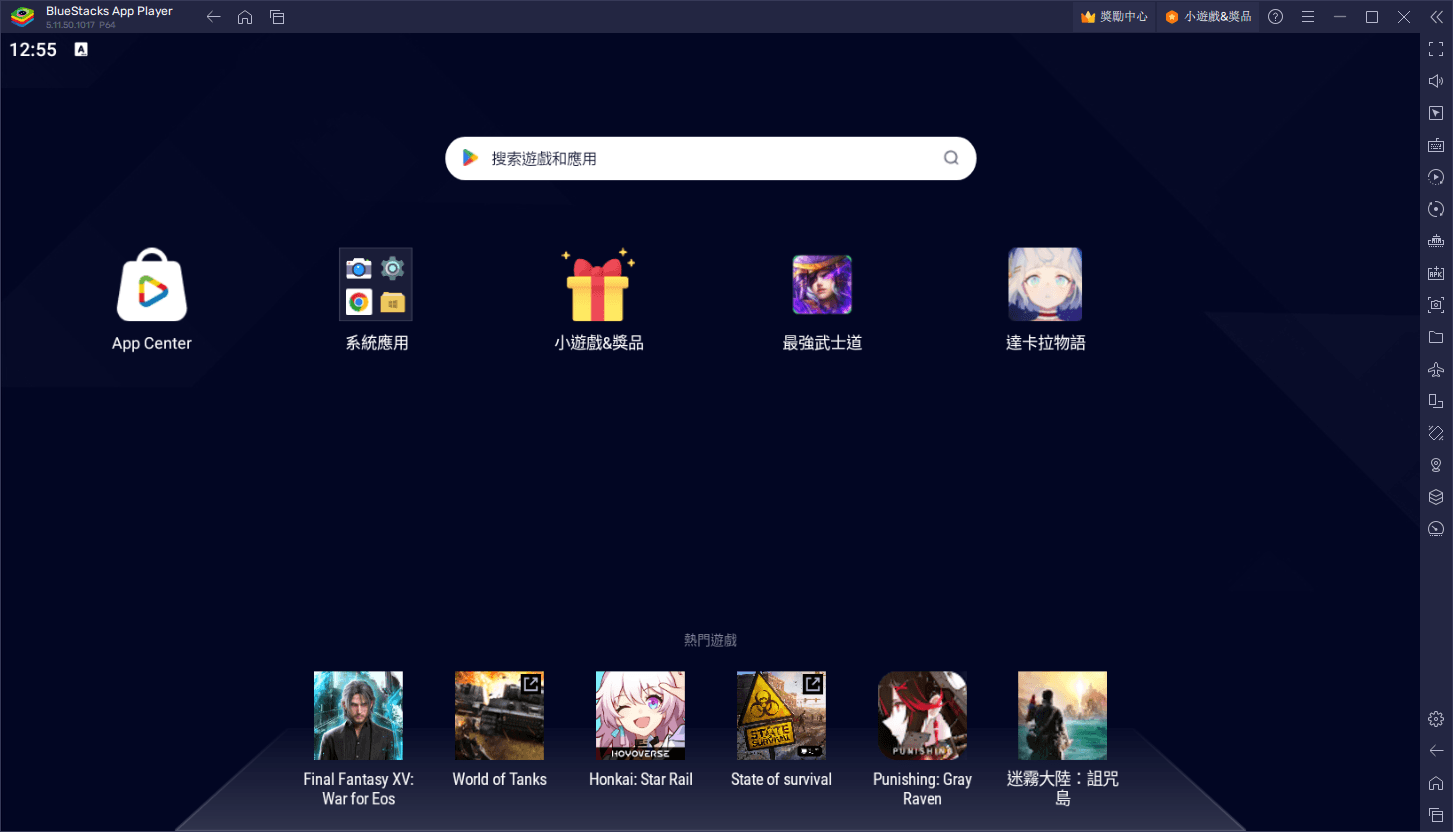Click the eco mode gauge icon in the sidebar
1453x832 pixels.
1436,529
